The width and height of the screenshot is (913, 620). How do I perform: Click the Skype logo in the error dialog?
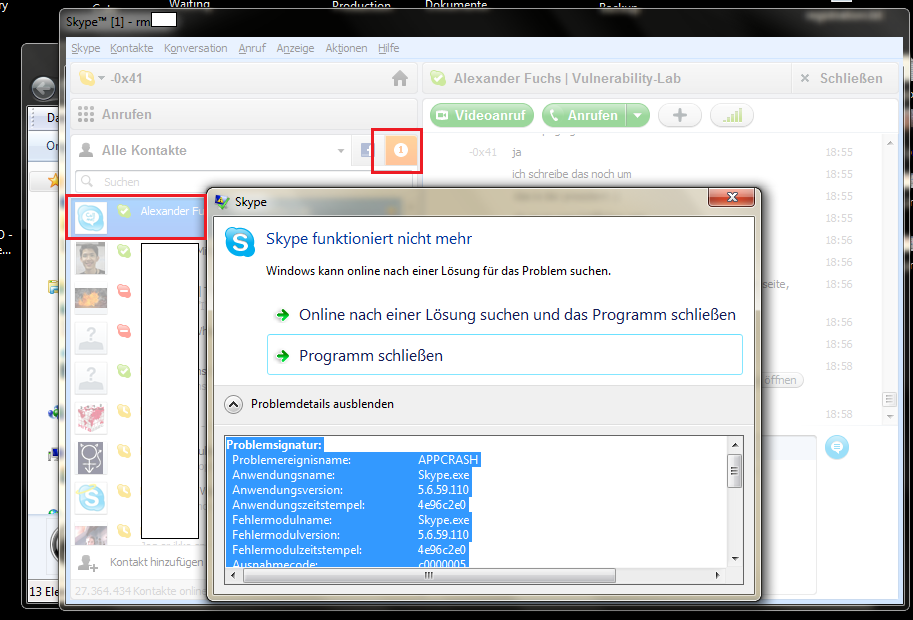240,242
